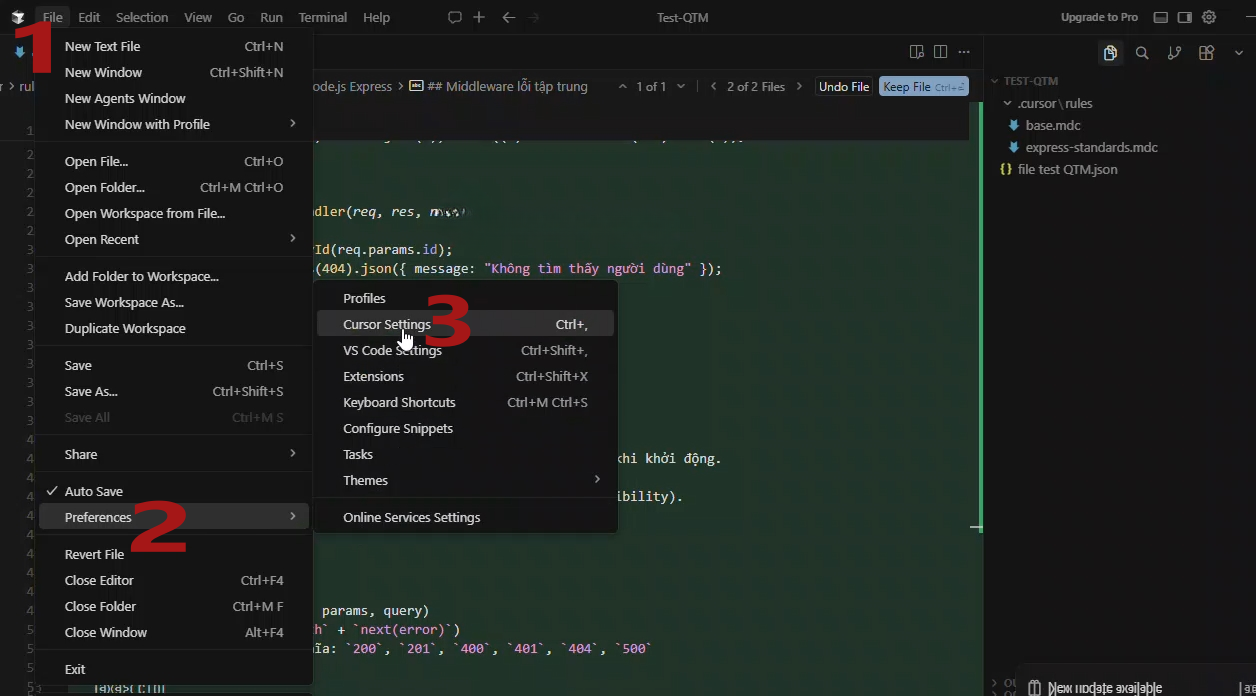Open the Go menu
Screen dimensions: 1256x696
[x=236, y=17]
